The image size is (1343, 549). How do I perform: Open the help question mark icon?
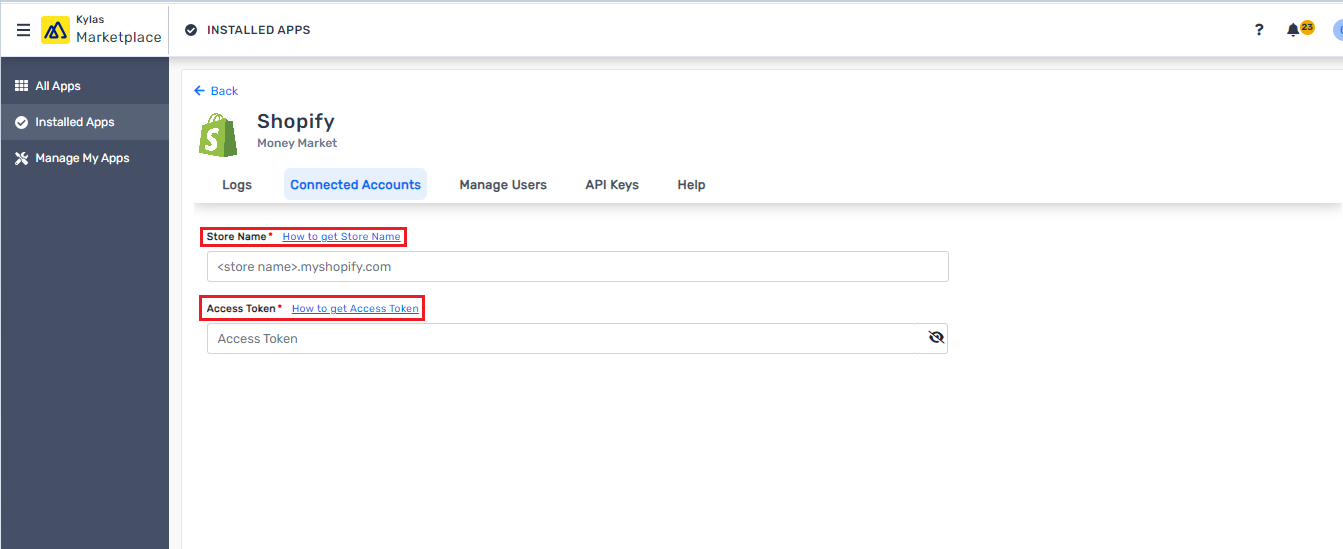click(1259, 30)
